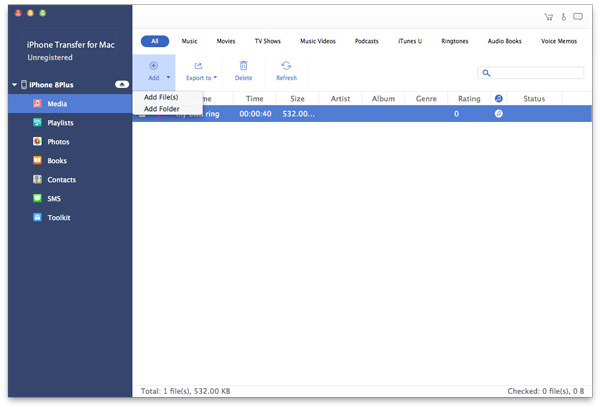
Task: Sort by the Artist column header
Action: click(340, 99)
